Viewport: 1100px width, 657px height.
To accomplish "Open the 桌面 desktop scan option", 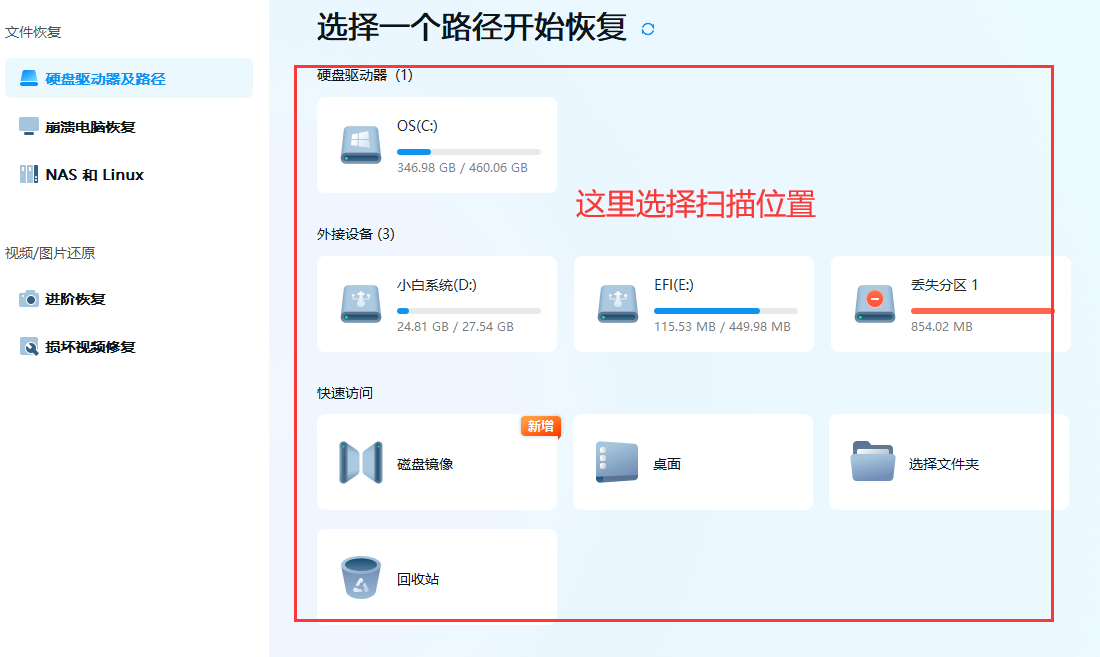I will pyautogui.click(x=617, y=462).
